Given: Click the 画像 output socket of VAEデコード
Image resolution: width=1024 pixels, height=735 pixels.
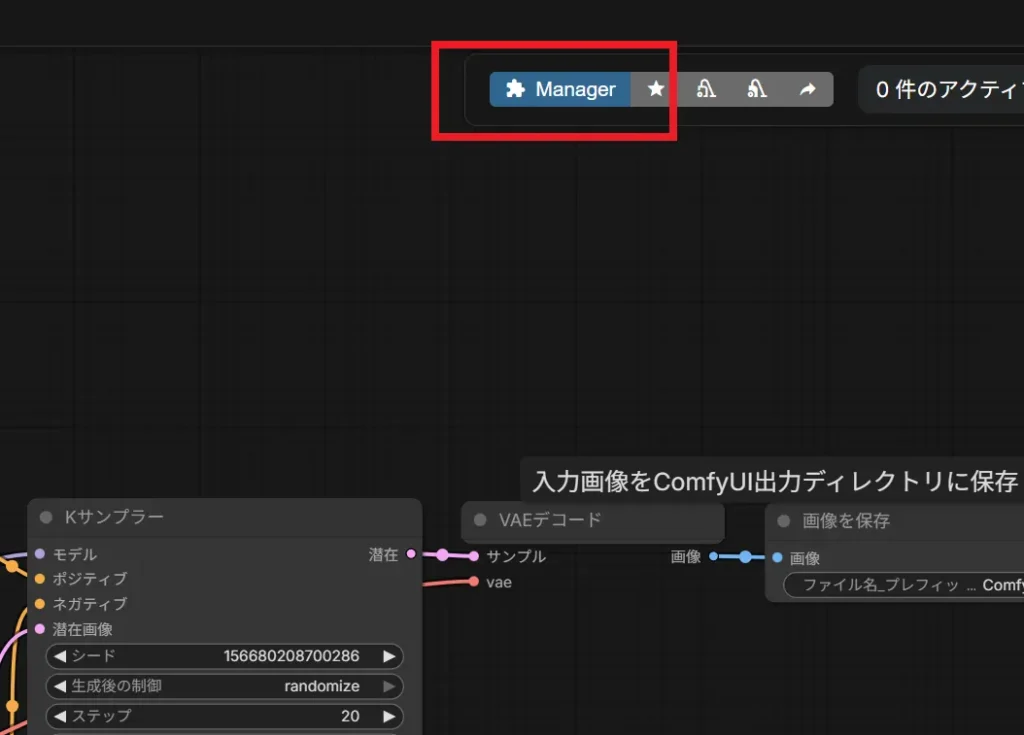Looking at the screenshot, I should coord(713,556).
